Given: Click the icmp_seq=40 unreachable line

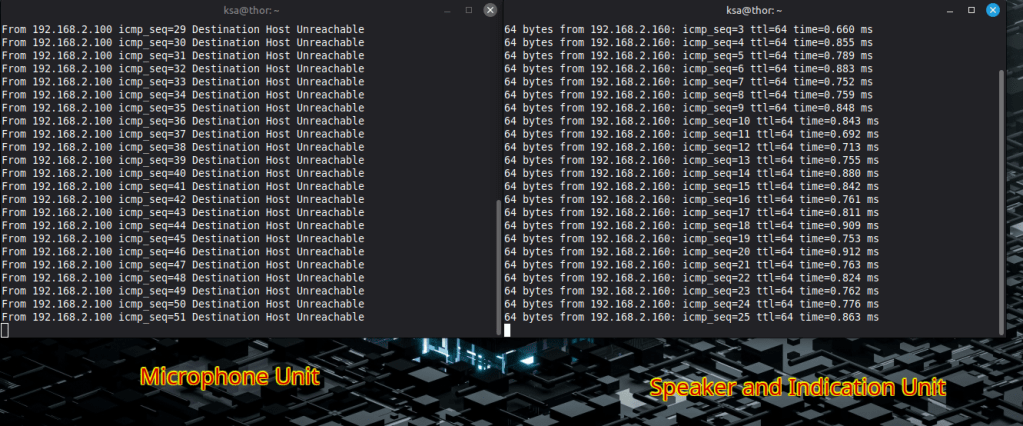Looking at the screenshot, I should click(183, 173).
